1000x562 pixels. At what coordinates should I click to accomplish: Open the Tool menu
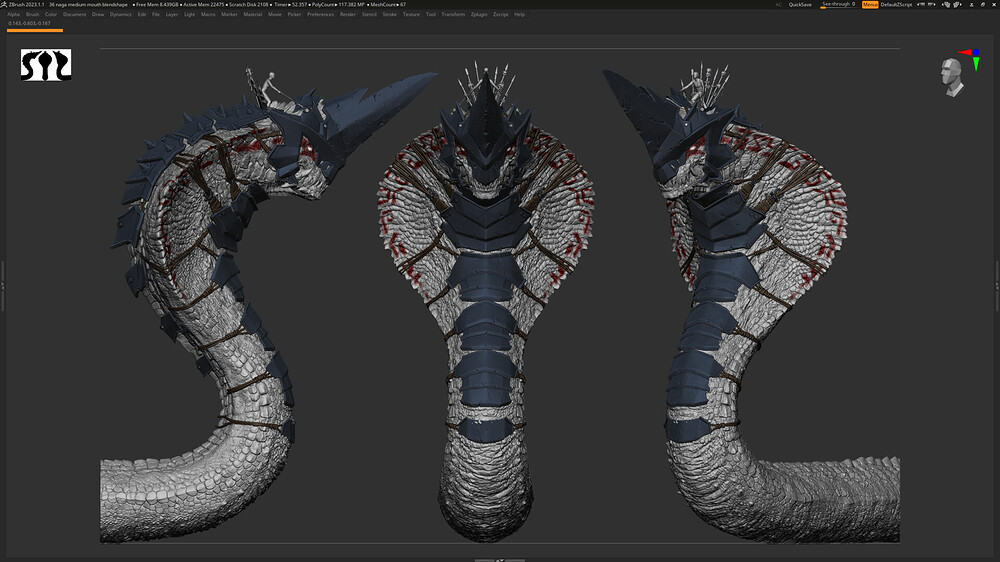(431, 15)
